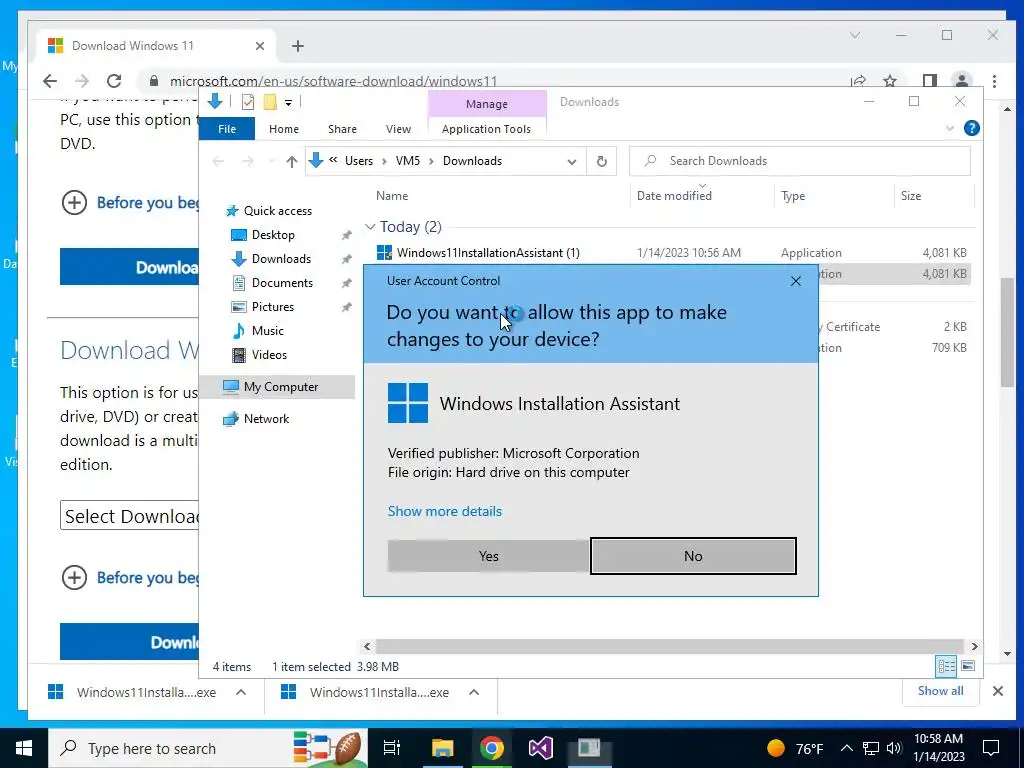Open Customize Quick Access Toolbar dropdown
This screenshot has width=1024, height=768.
(x=288, y=103)
